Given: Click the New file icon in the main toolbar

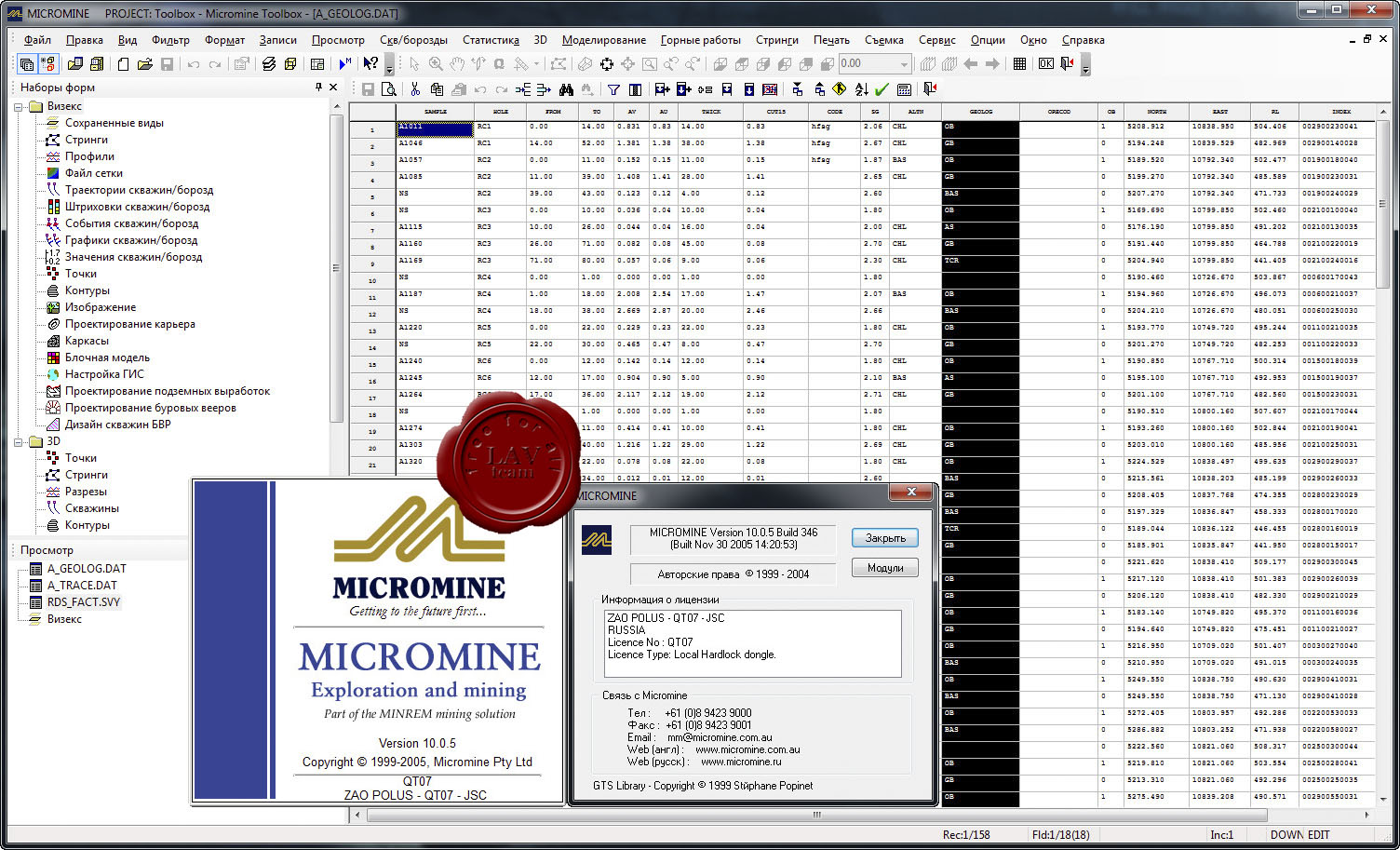Looking at the screenshot, I should [123, 64].
